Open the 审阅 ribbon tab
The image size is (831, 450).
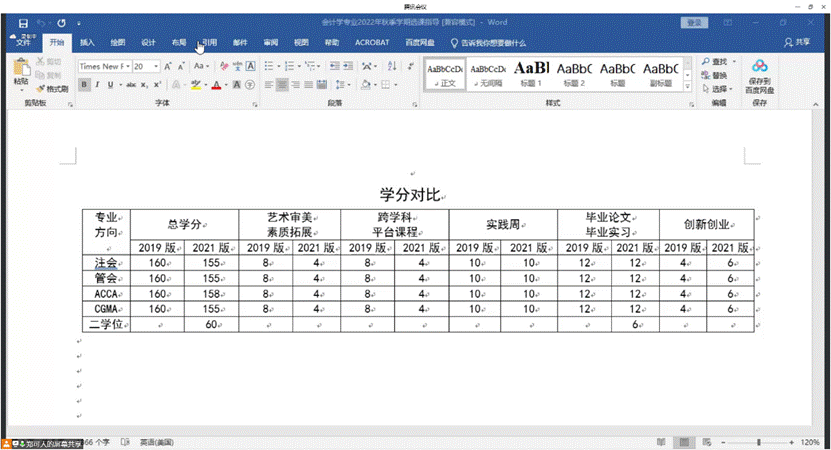[270, 42]
